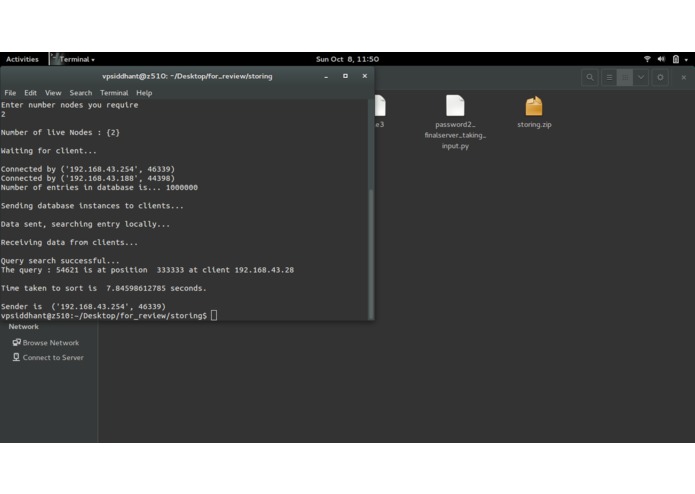Screen dimensions: 695x494
Task: Click the Browse Network icon
Action: pos(16,342)
